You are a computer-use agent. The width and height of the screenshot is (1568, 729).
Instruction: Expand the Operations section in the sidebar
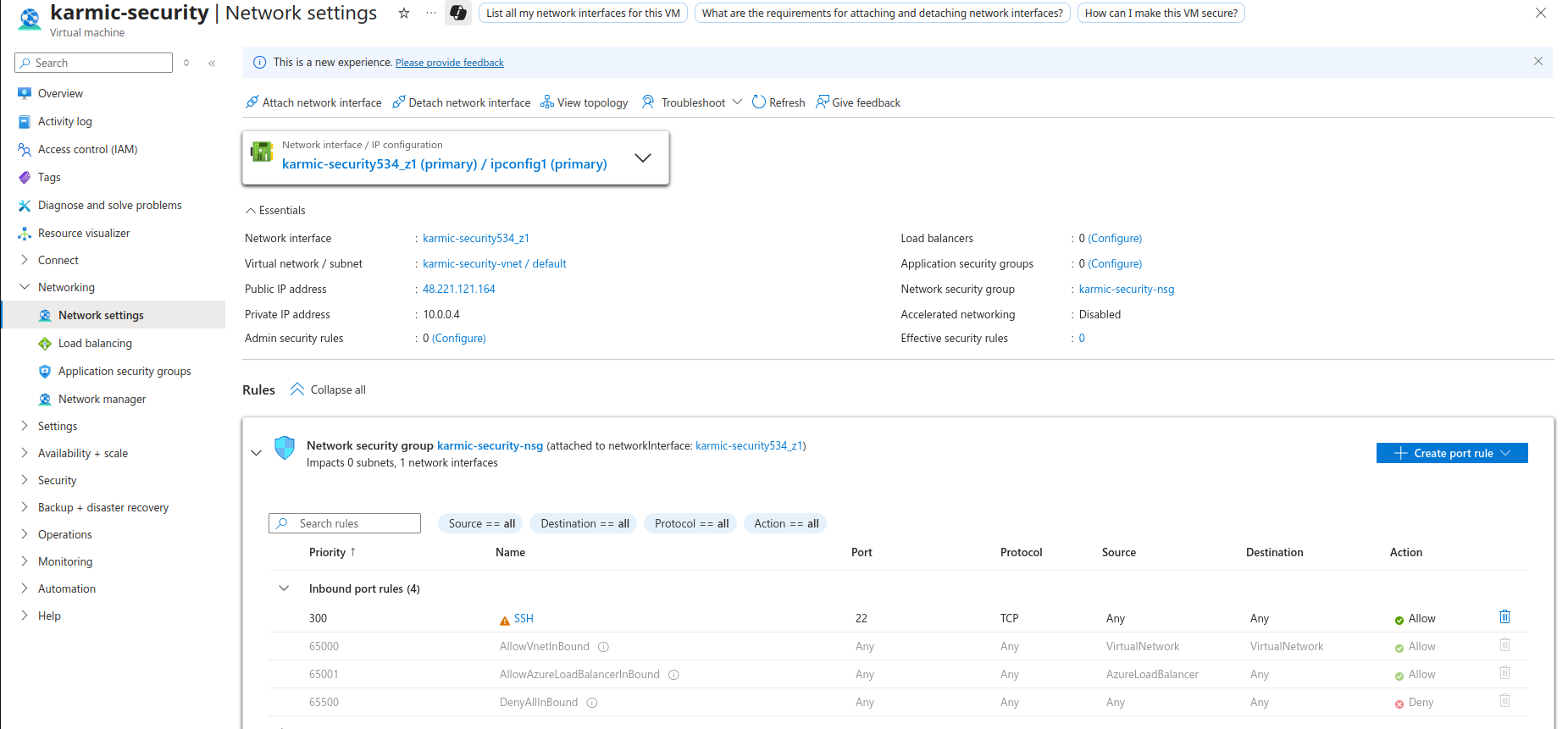tap(25, 534)
